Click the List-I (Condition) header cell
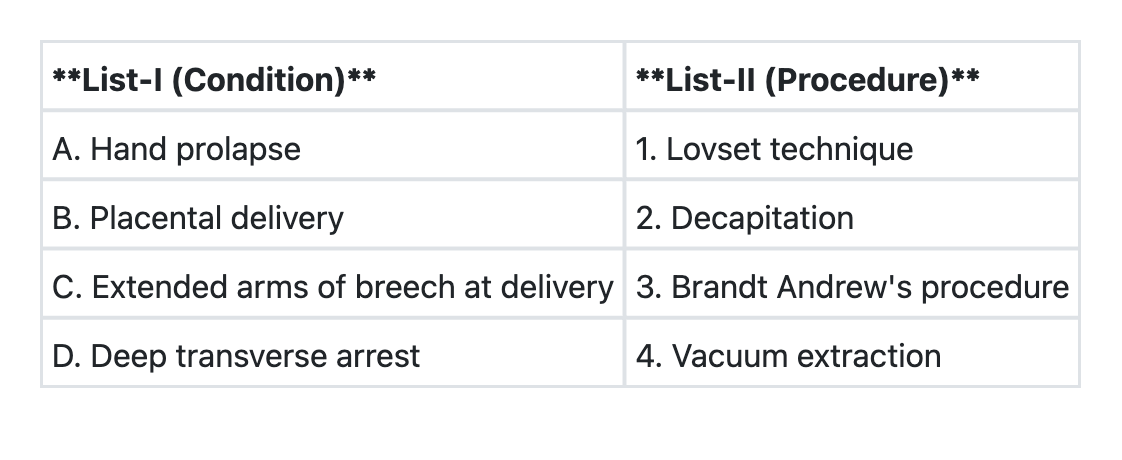The height and width of the screenshot is (460, 1122). (214, 79)
